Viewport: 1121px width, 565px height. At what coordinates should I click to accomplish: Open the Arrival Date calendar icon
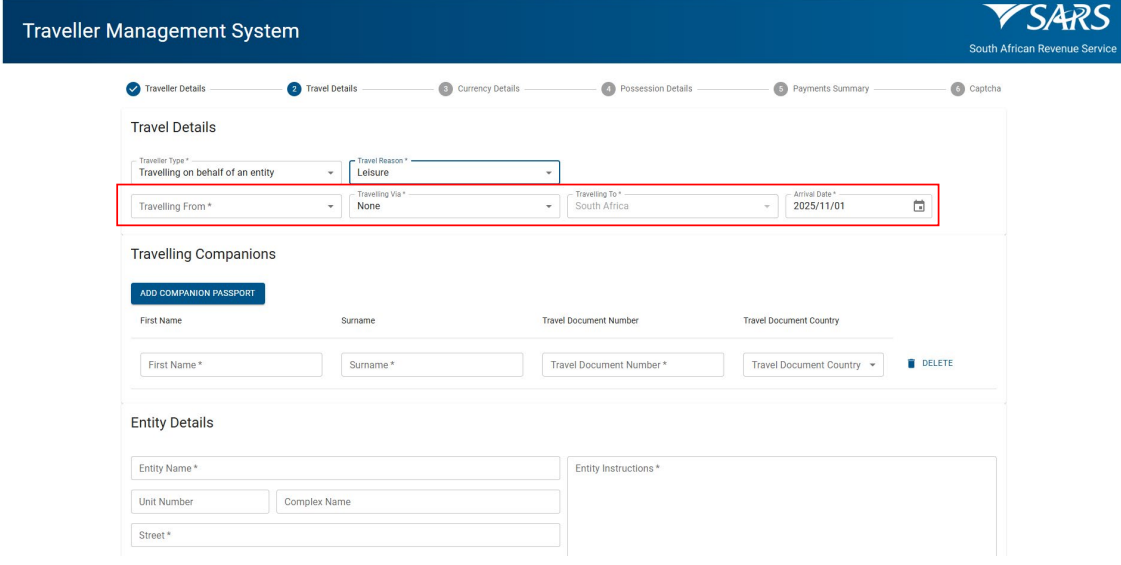(x=918, y=207)
